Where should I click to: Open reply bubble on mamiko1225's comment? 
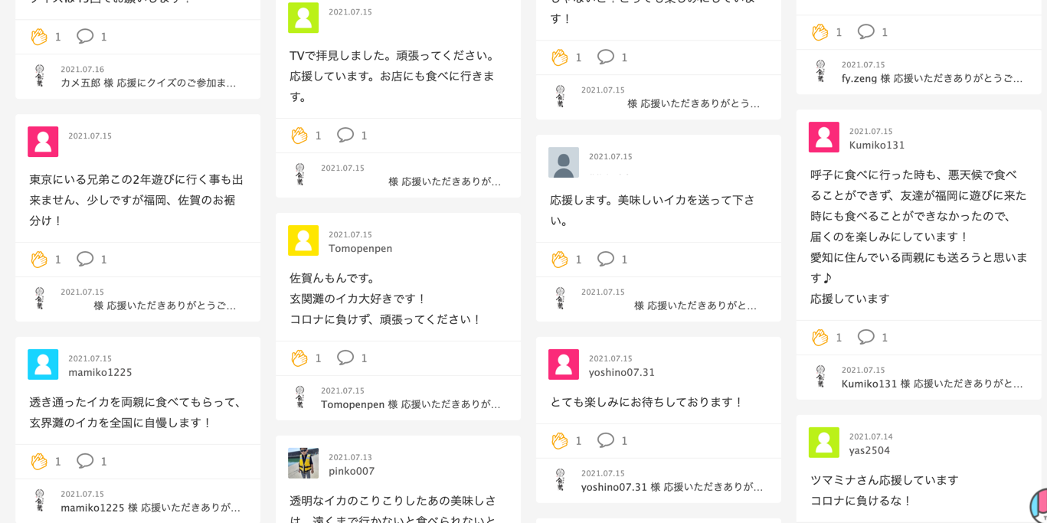pos(86,461)
